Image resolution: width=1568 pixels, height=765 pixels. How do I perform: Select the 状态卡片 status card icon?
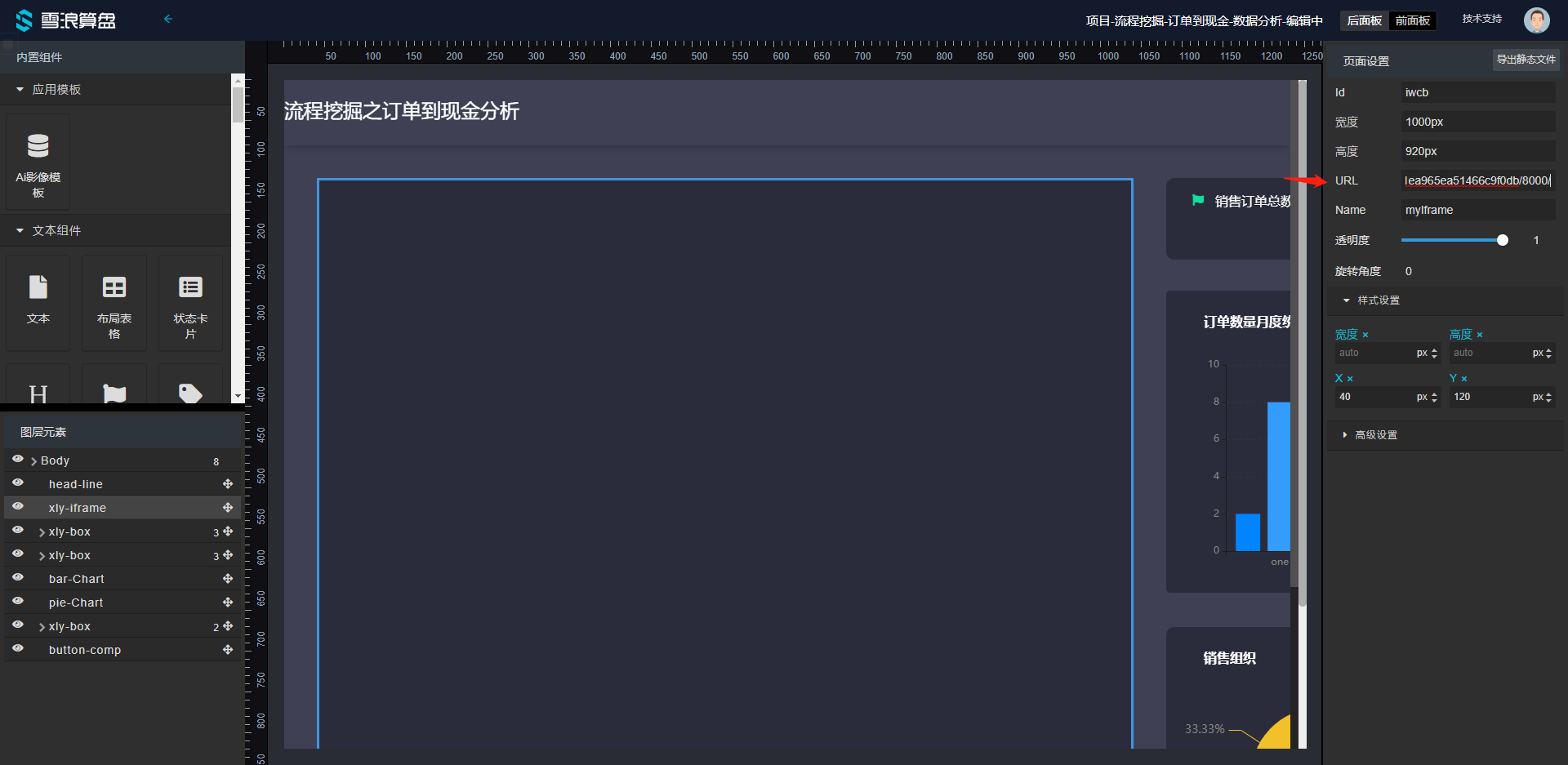click(x=190, y=288)
